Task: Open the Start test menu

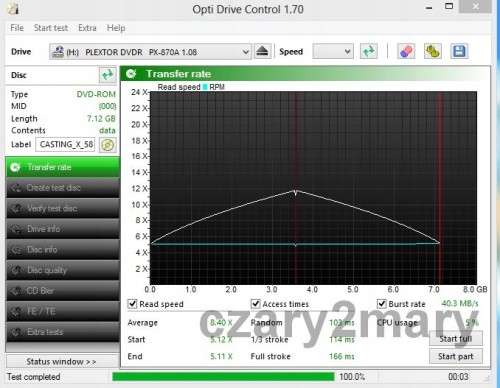Action: (x=51, y=28)
